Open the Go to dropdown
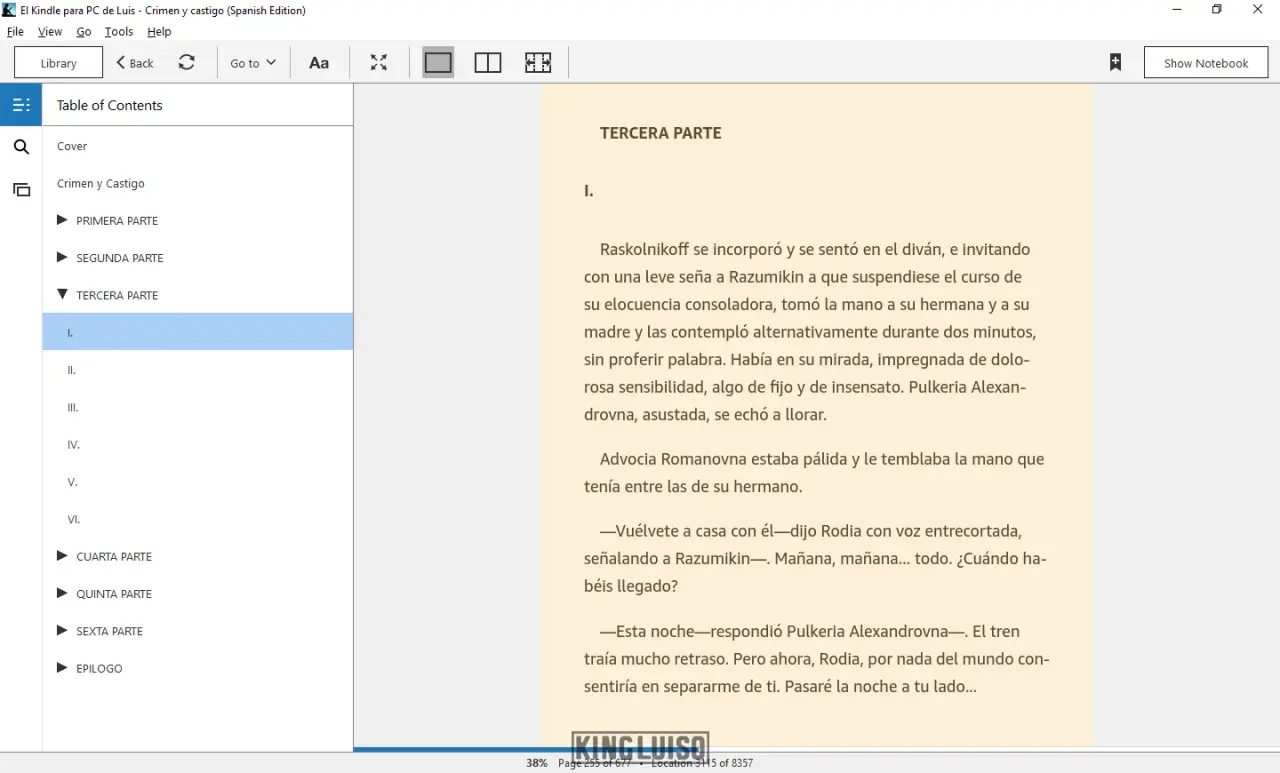1280x773 pixels. (253, 63)
